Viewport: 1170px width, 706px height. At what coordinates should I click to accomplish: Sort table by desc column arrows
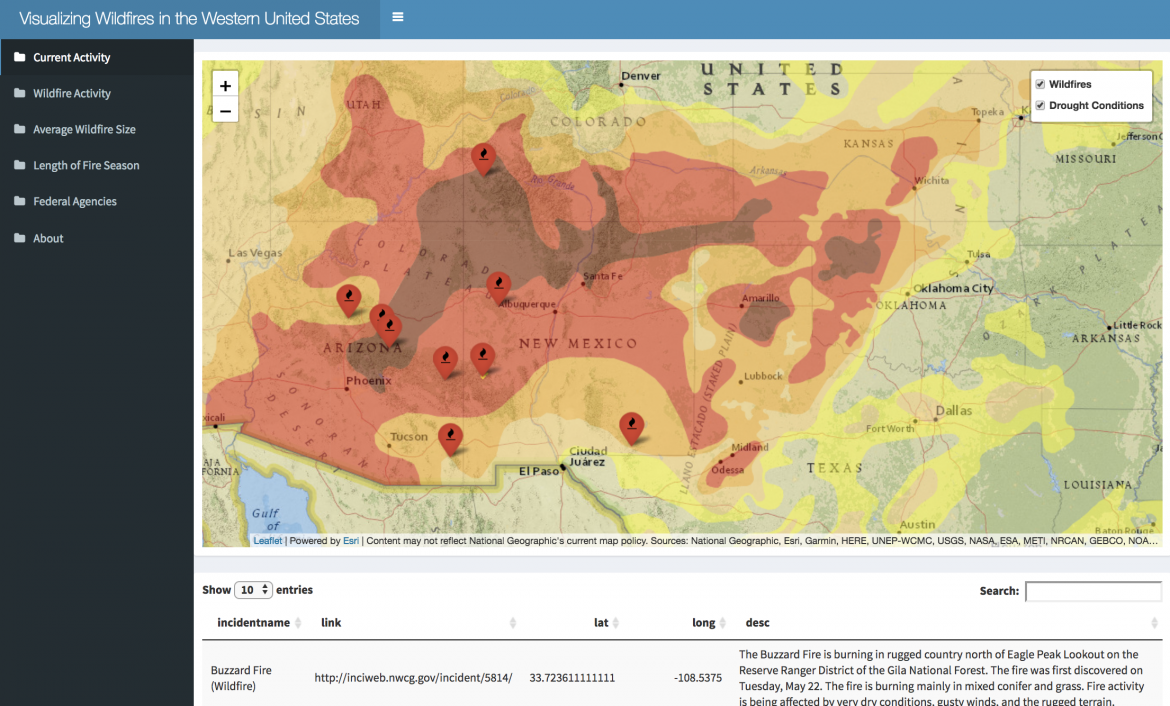tap(1154, 622)
